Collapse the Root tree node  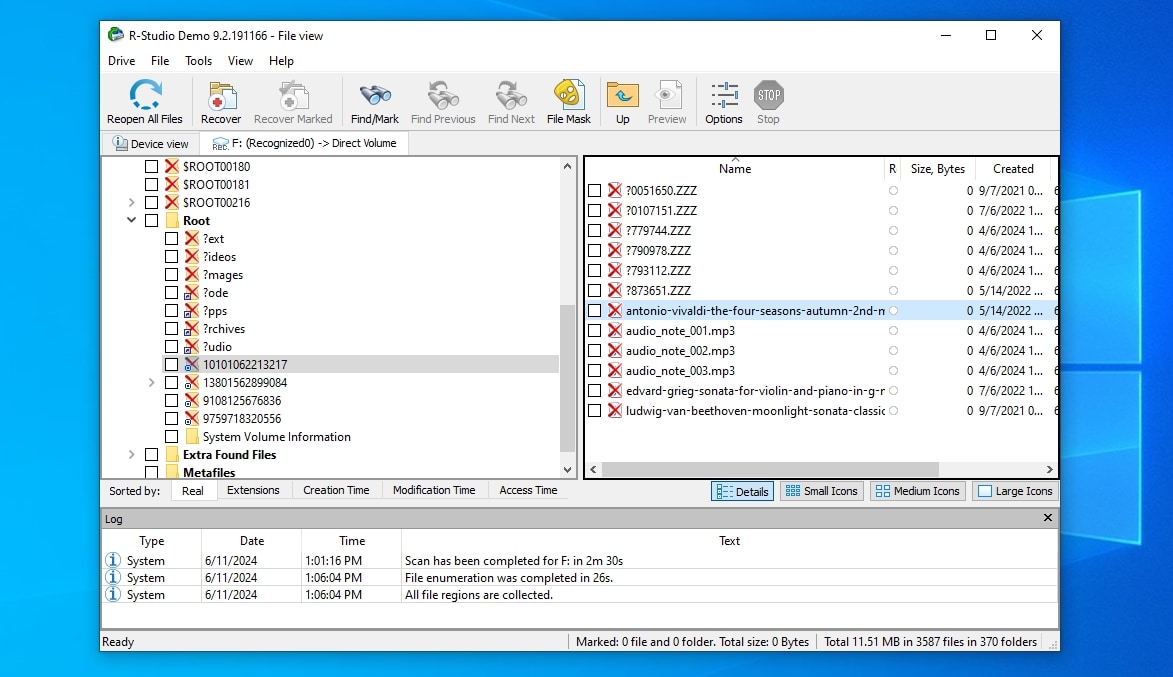click(132, 221)
